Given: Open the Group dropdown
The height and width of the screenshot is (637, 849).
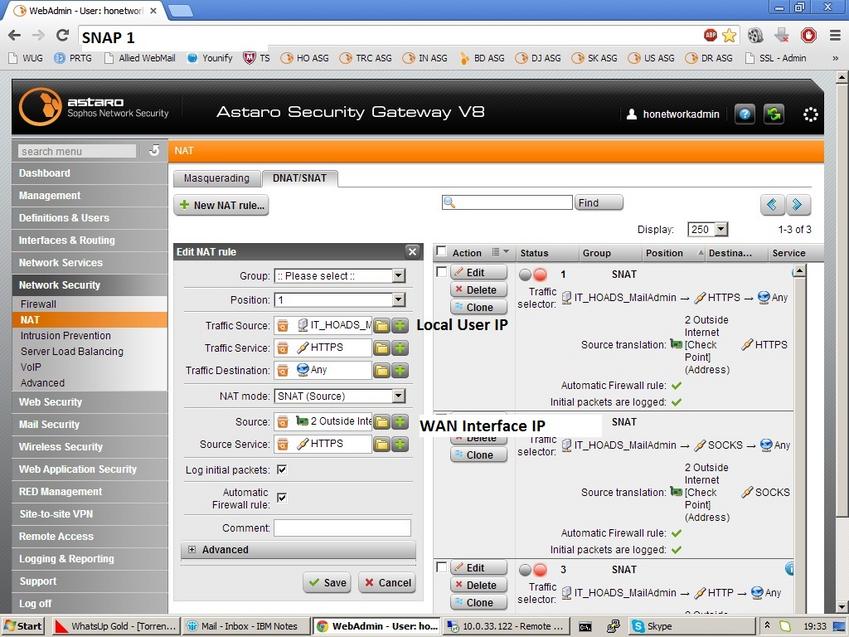Looking at the screenshot, I should (x=339, y=276).
